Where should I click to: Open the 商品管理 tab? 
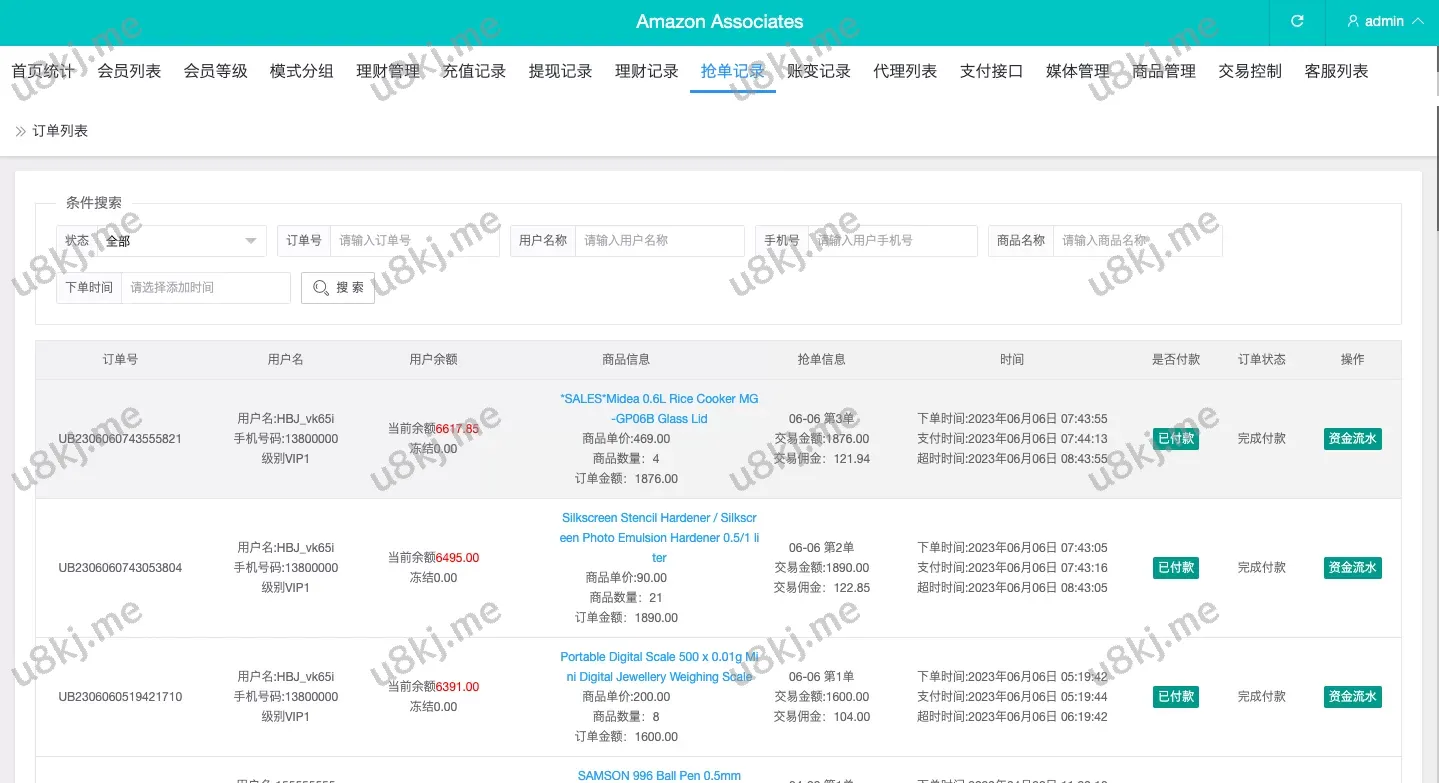pyautogui.click(x=1164, y=71)
